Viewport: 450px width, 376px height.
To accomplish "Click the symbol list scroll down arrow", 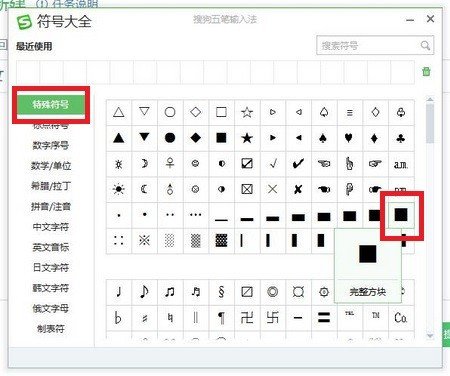I will [430, 335].
